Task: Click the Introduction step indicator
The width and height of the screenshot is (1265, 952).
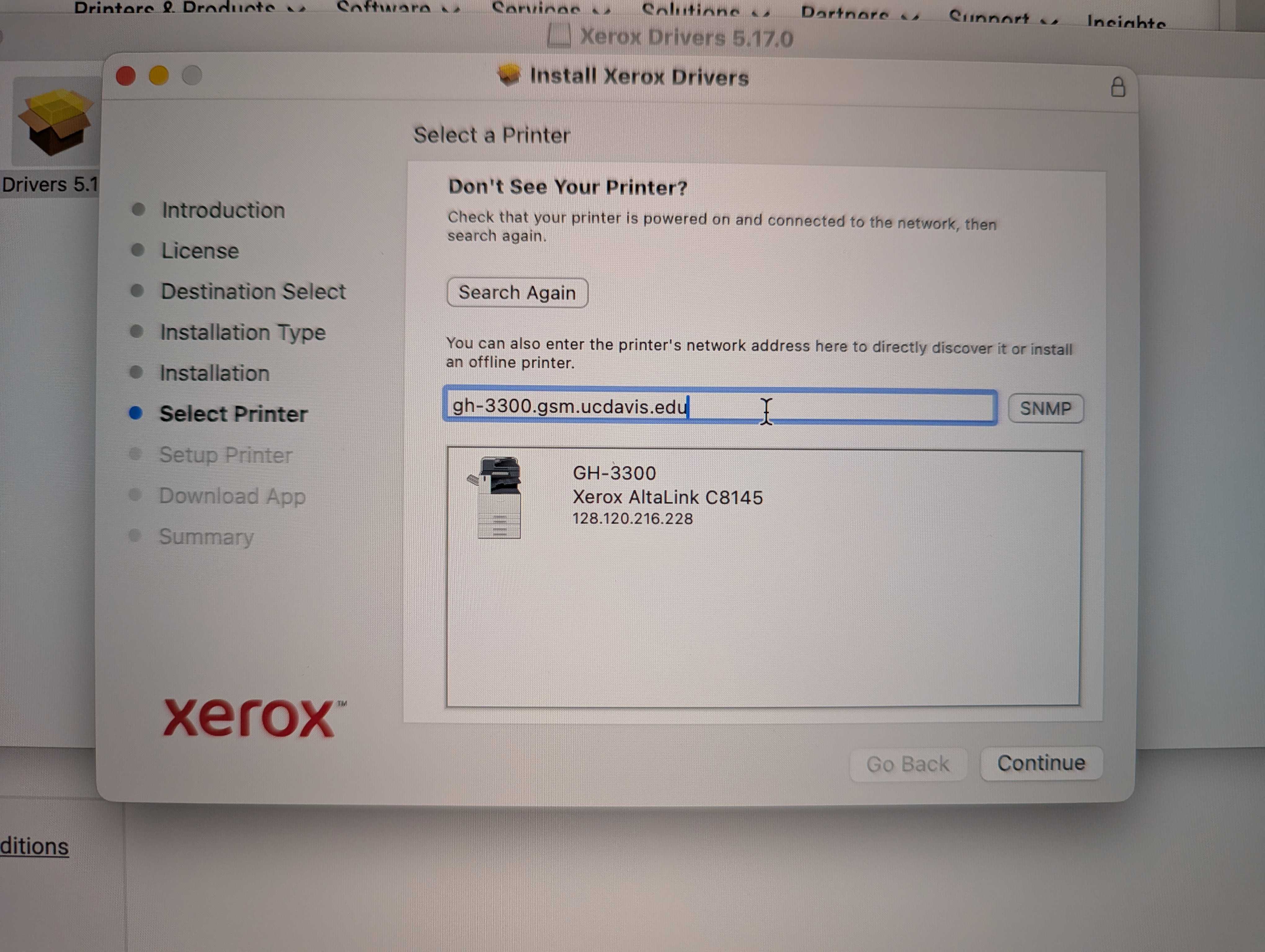Action: coord(223,210)
